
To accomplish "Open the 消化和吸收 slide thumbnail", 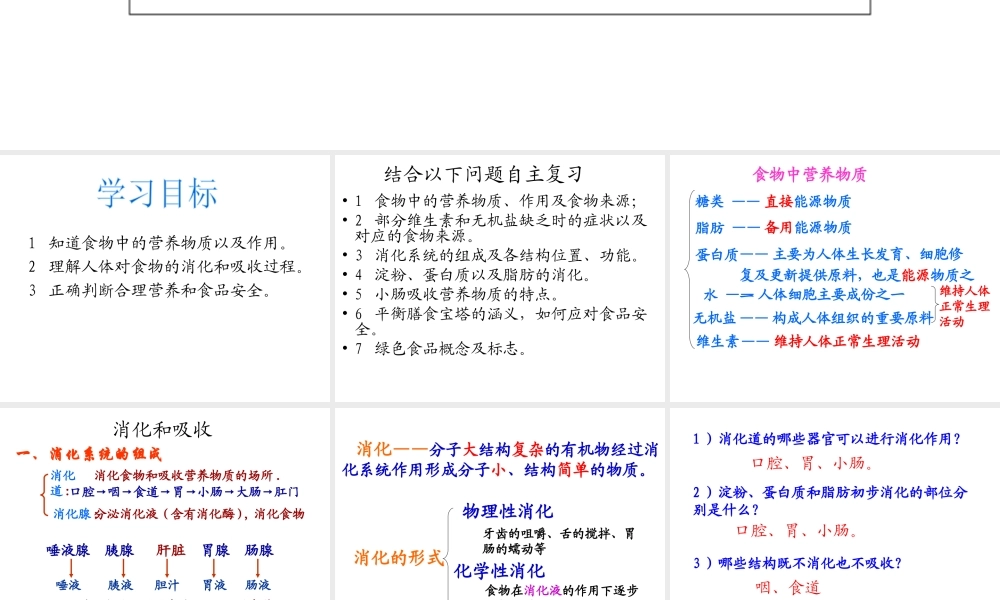I will click(x=165, y=504).
